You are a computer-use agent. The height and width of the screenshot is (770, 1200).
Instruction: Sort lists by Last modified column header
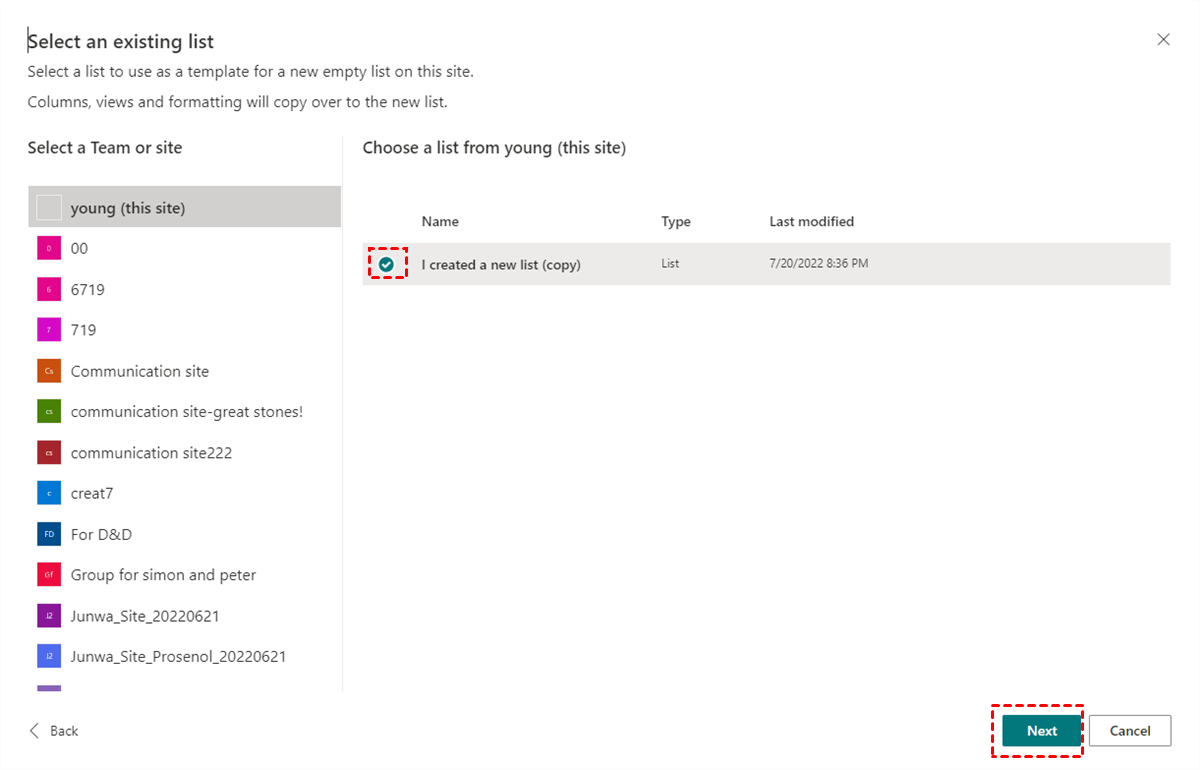pyautogui.click(x=811, y=222)
